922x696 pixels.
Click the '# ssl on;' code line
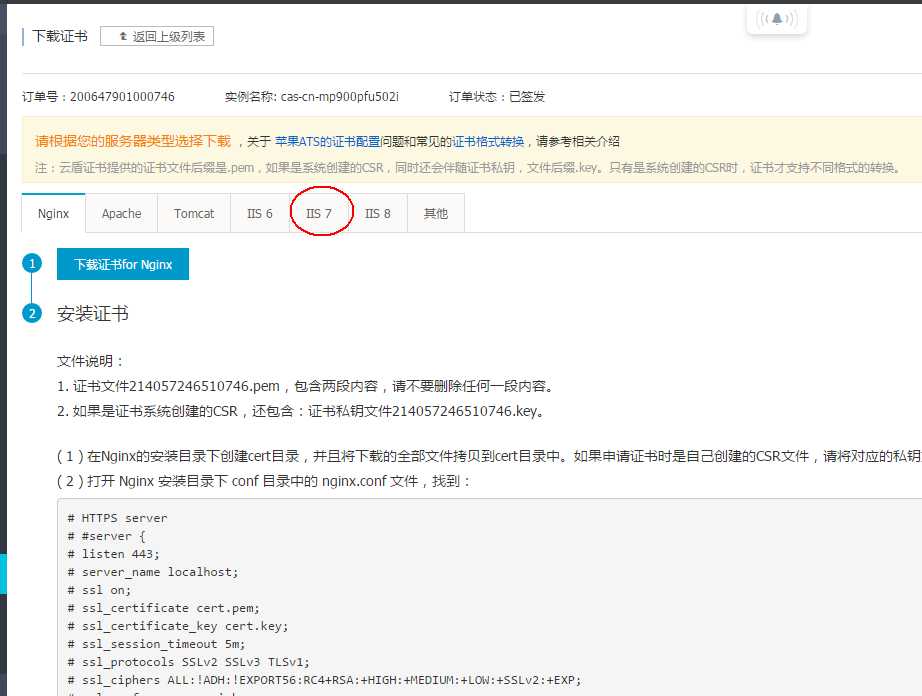pyautogui.click(x=99, y=590)
